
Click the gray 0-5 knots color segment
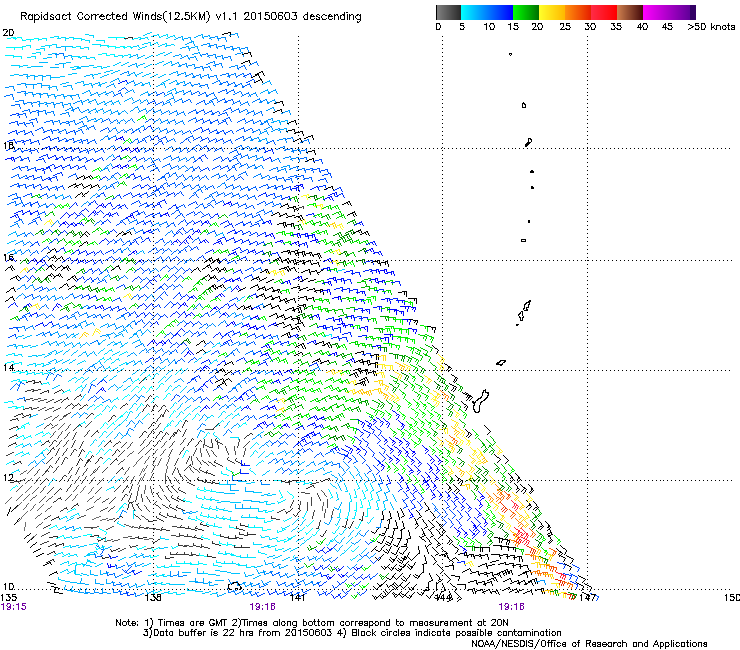point(448,12)
